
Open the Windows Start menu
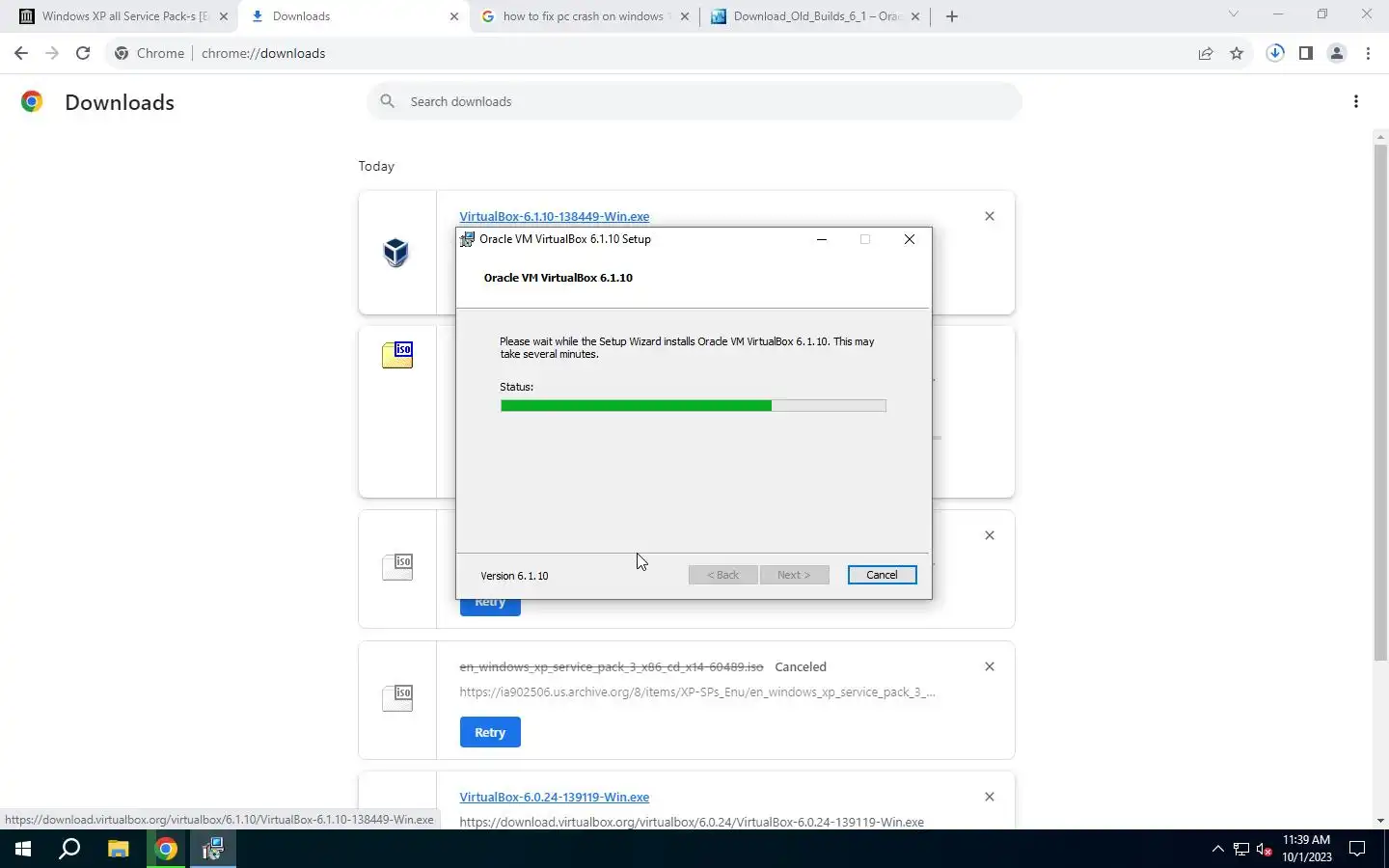coord(23,849)
